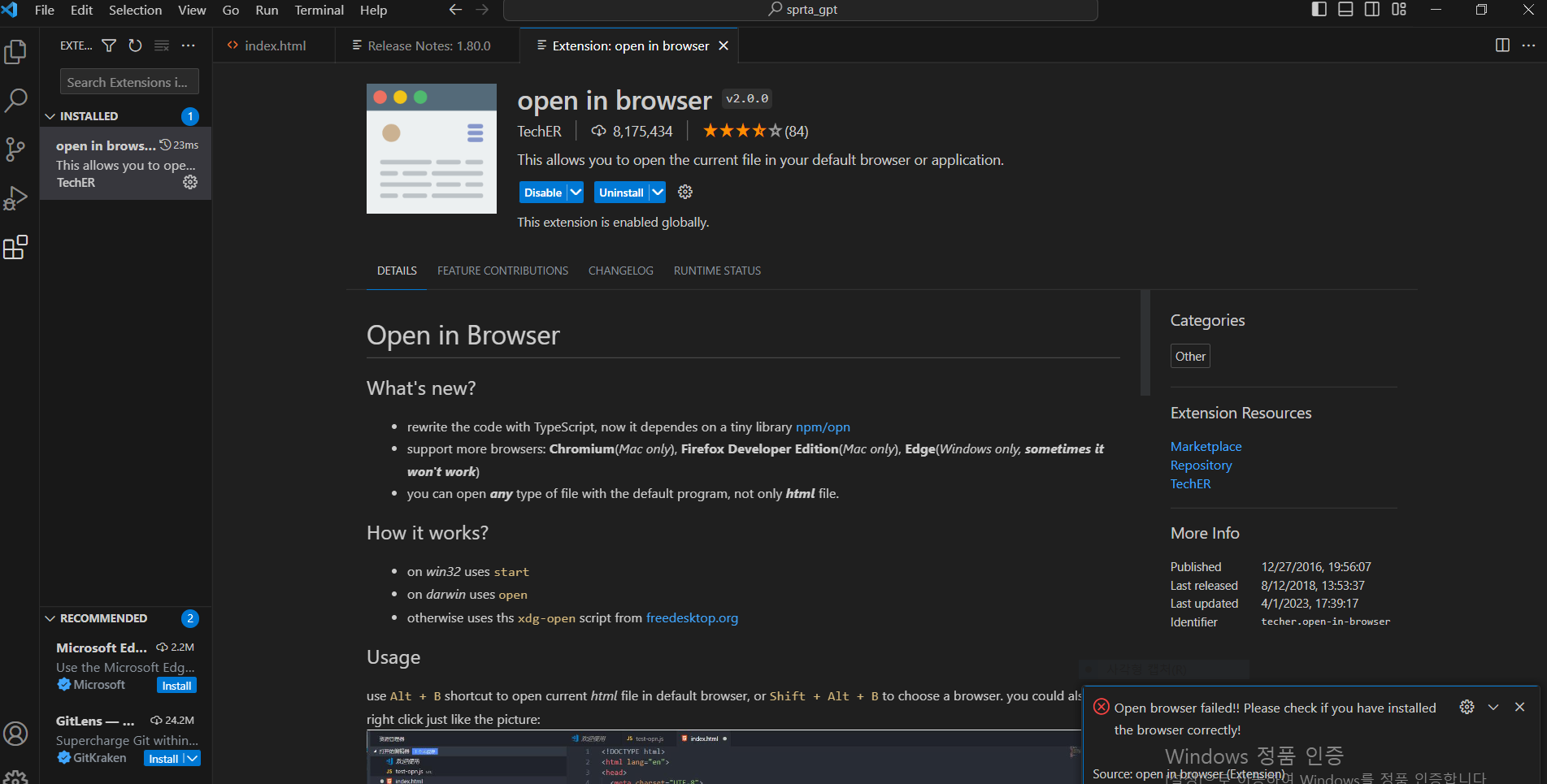
Task: Open the Extensions view in activity bar
Action: click(15, 247)
